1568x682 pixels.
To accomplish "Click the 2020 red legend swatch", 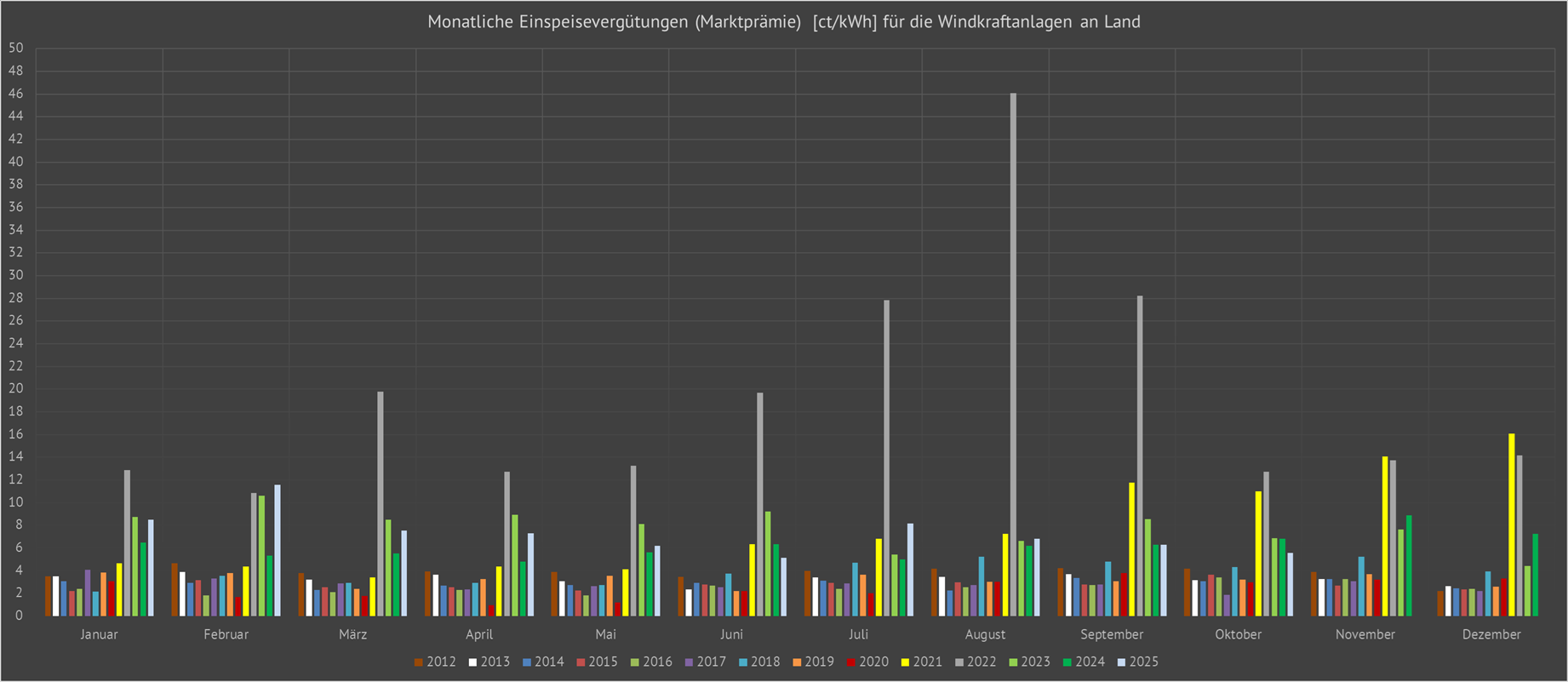I will pyautogui.click(x=850, y=662).
